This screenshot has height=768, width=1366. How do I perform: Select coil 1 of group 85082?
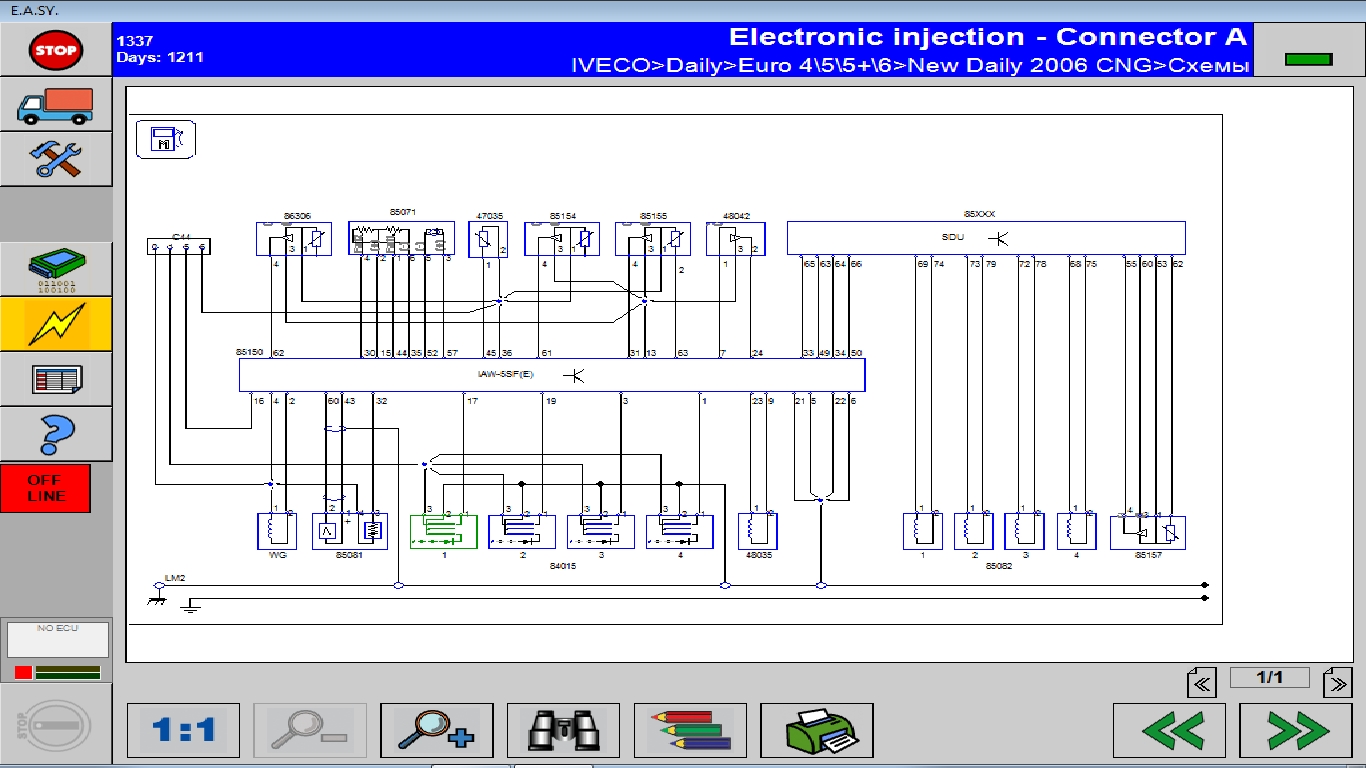click(x=923, y=532)
